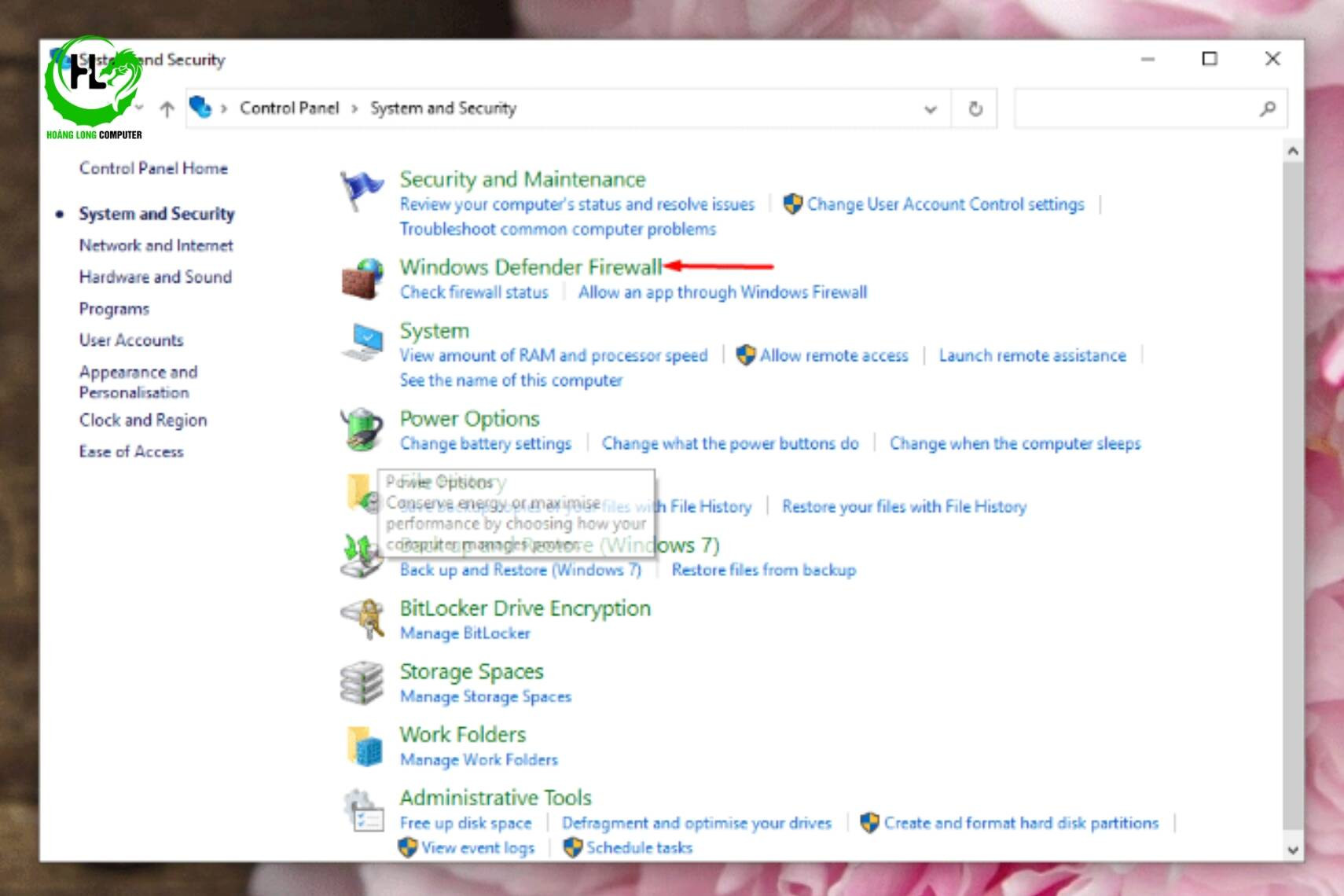1344x896 pixels.
Task: Click the Storage Spaces drives icon
Action: pyautogui.click(x=362, y=682)
